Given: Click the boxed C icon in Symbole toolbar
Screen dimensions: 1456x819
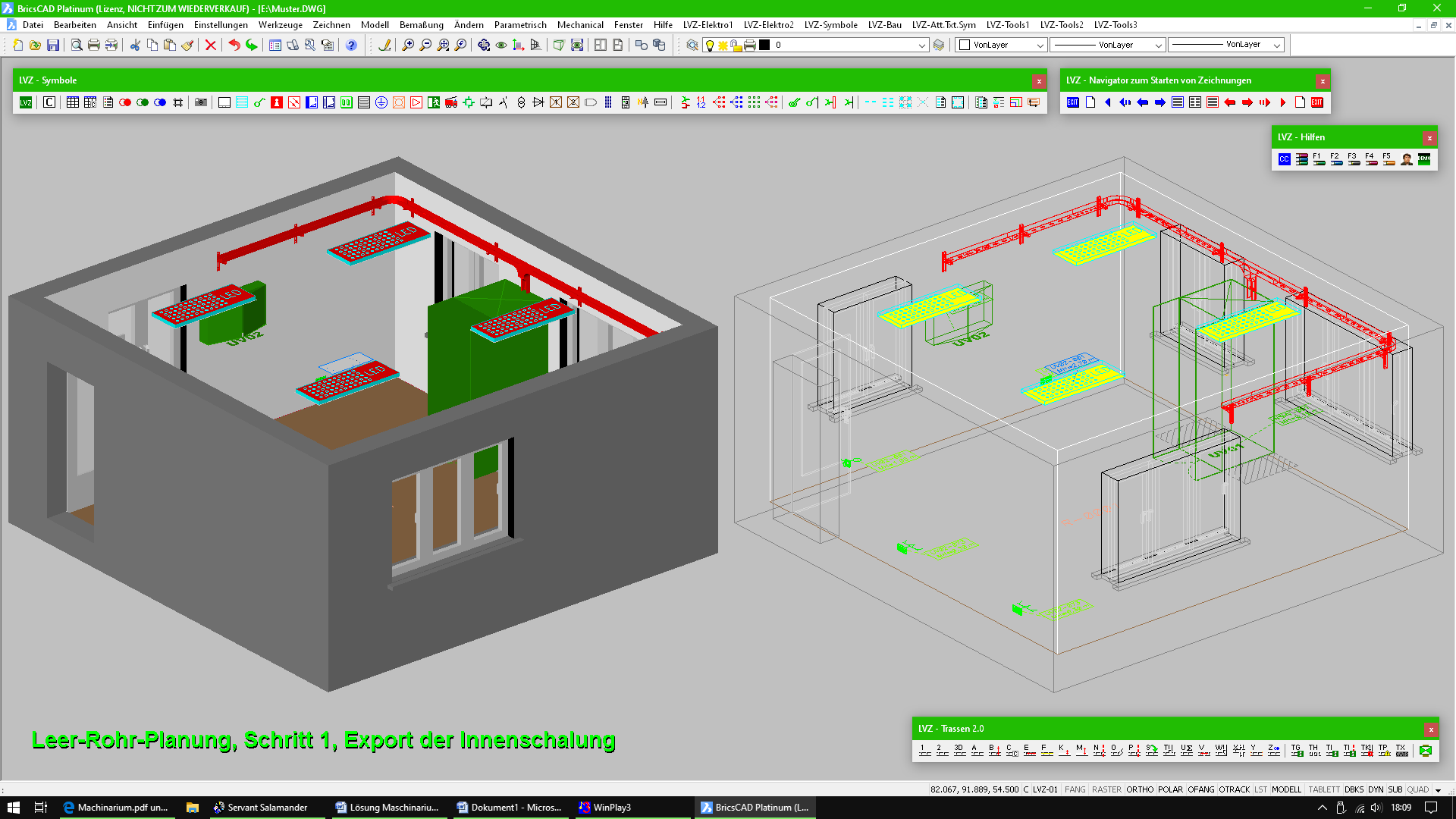Looking at the screenshot, I should pyautogui.click(x=49, y=102).
